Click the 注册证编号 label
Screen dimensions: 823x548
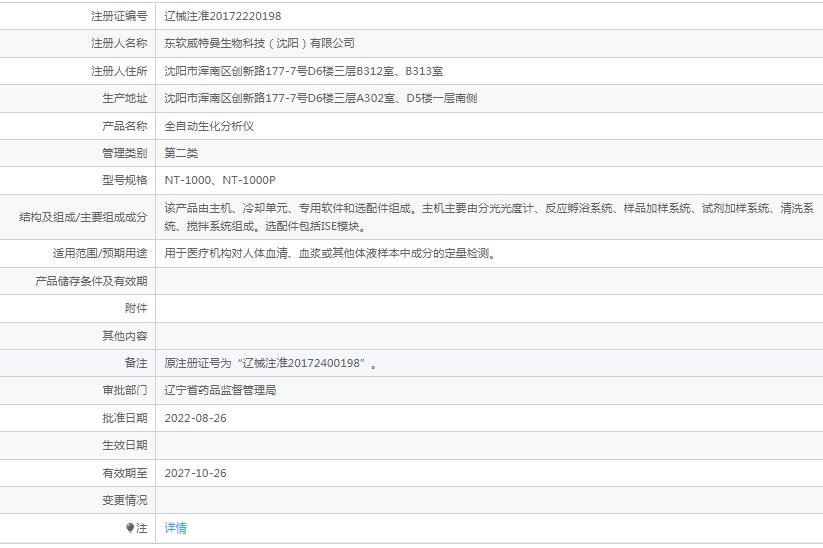click(119, 16)
